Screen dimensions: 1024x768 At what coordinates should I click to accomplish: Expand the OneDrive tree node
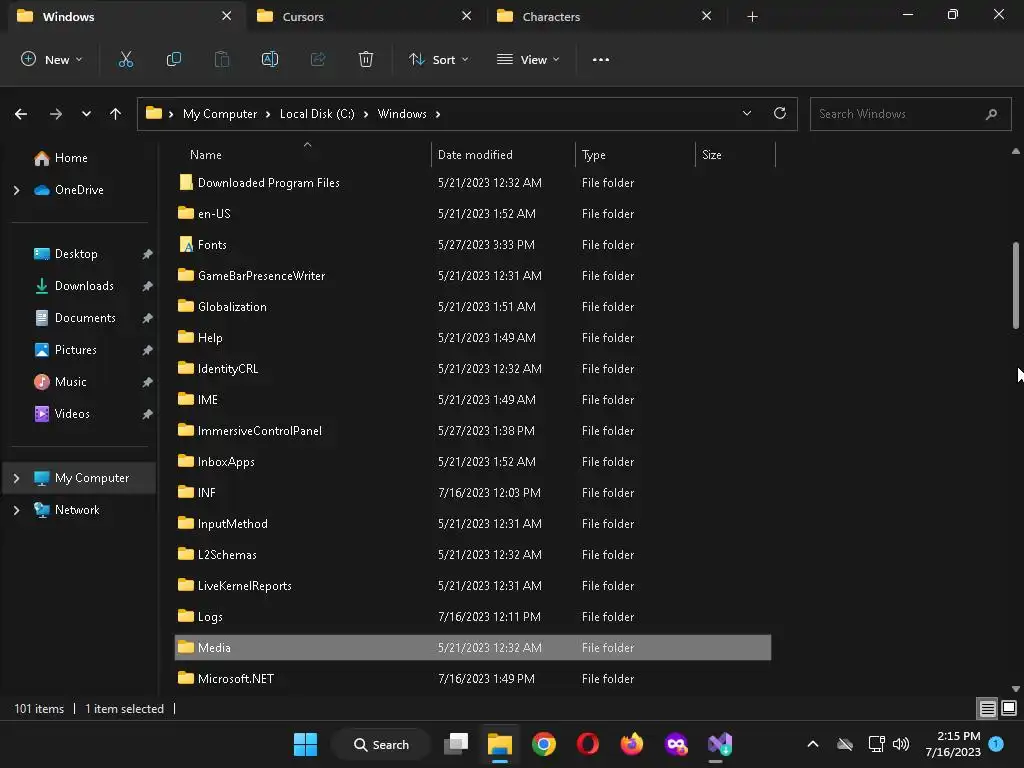[16, 190]
